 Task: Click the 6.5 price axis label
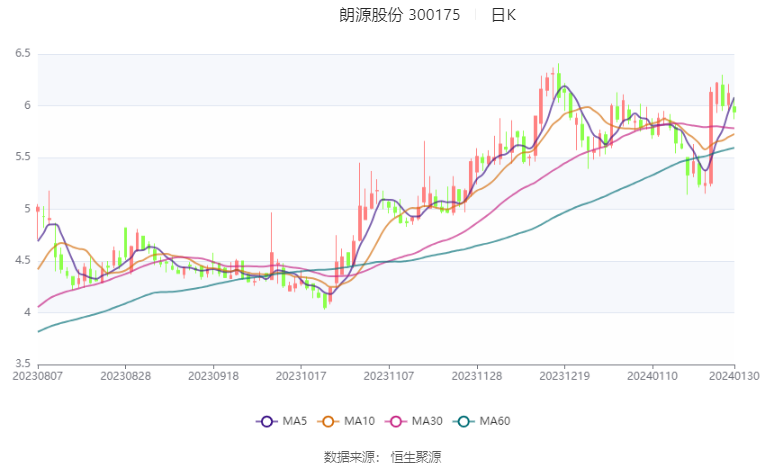[x=23, y=53]
